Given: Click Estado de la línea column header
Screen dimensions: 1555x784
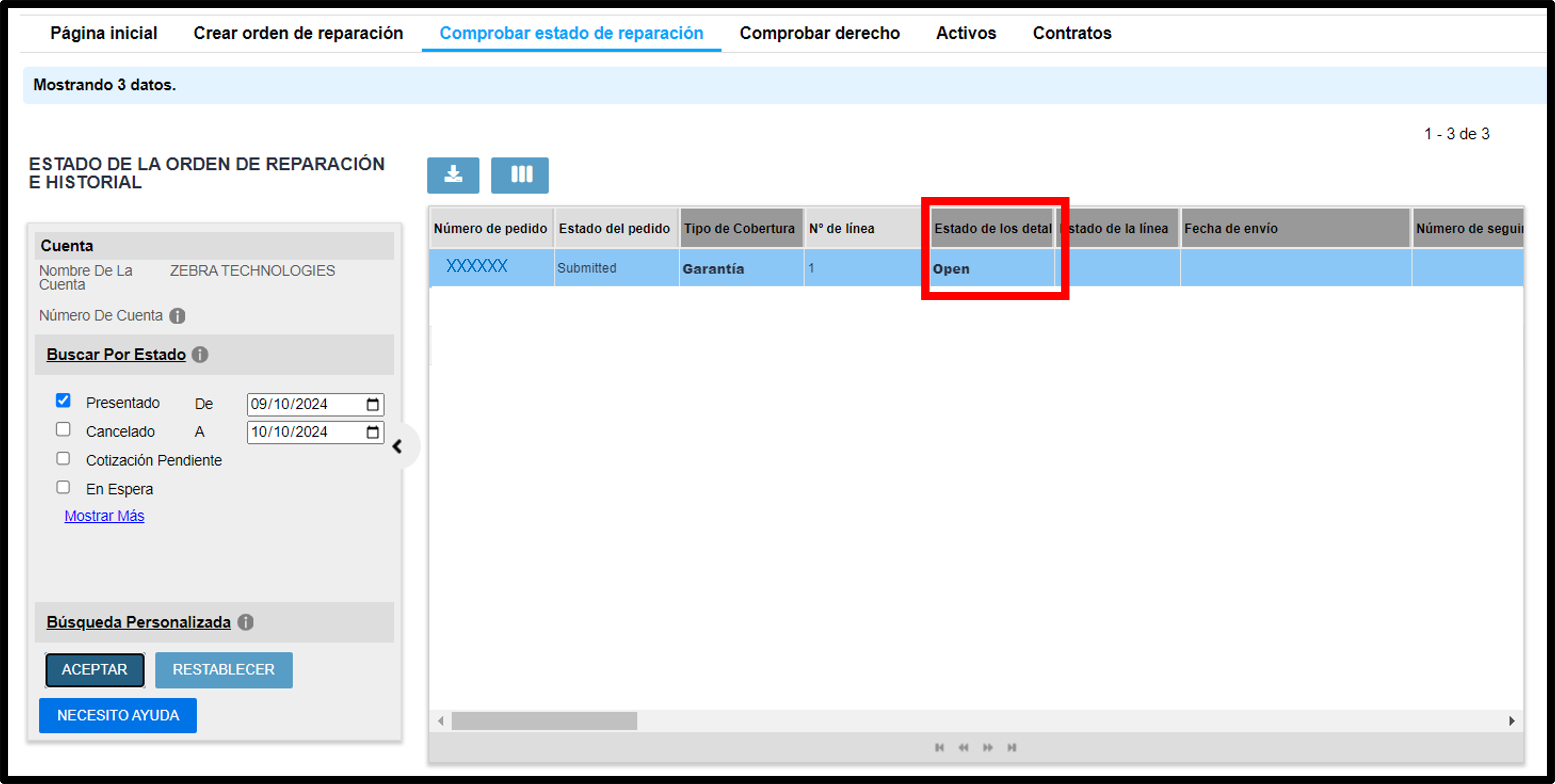Looking at the screenshot, I should (1118, 228).
